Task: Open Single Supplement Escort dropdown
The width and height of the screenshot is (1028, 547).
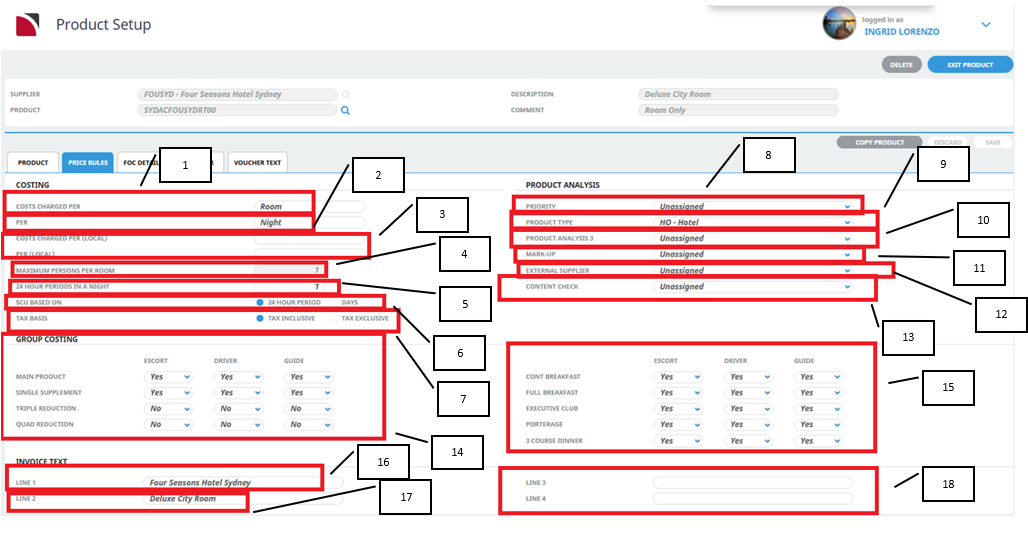Action: pyautogui.click(x=168, y=392)
